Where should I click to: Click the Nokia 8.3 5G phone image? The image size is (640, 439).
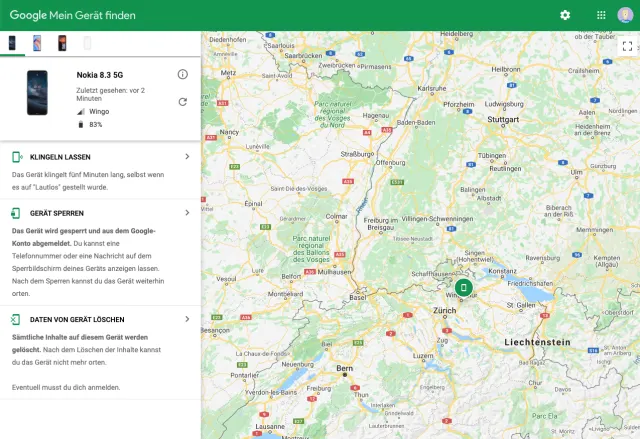[x=37, y=93]
